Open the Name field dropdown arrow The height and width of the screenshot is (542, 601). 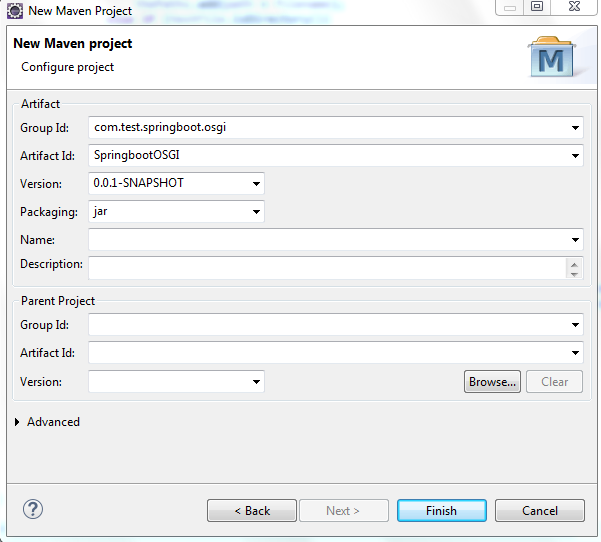click(575, 240)
